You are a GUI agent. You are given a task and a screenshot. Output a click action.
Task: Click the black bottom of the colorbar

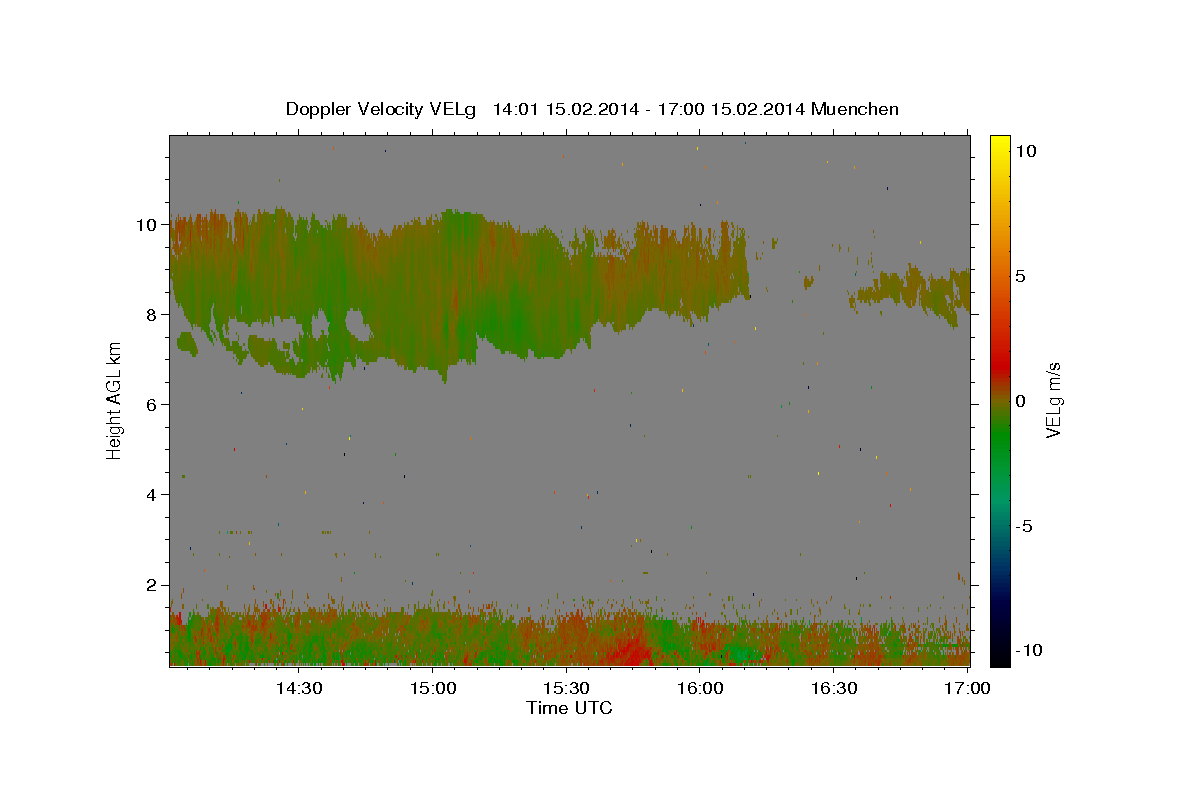(1000, 652)
